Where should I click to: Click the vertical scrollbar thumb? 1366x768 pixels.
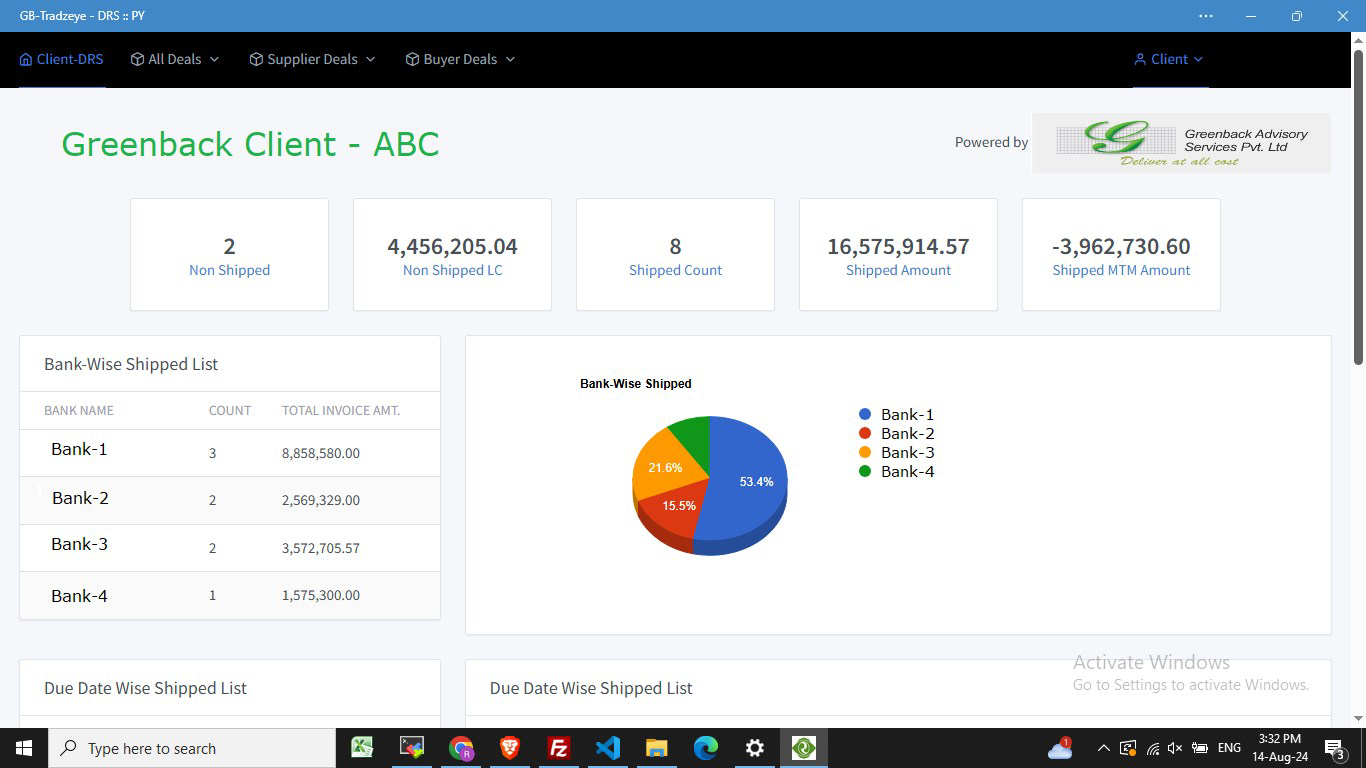pyautogui.click(x=1358, y=205)
